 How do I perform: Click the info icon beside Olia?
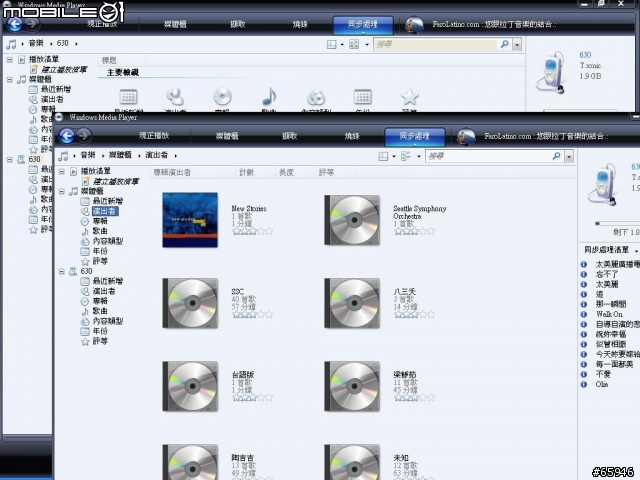[x=584, y=384]
